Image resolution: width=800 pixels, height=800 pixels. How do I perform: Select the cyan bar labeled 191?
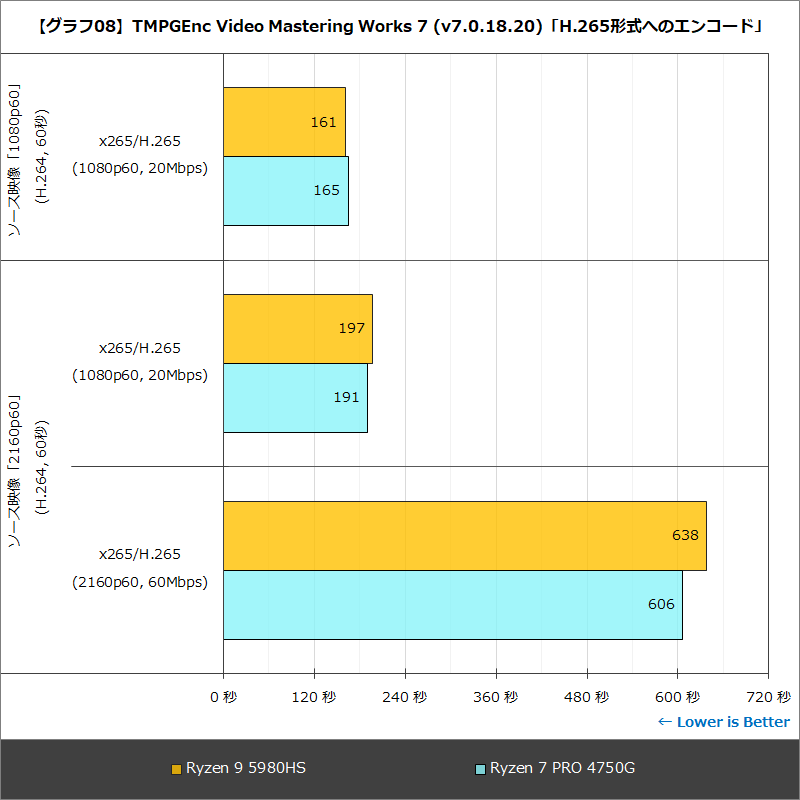pyautogui.click(x=295, y=397)
